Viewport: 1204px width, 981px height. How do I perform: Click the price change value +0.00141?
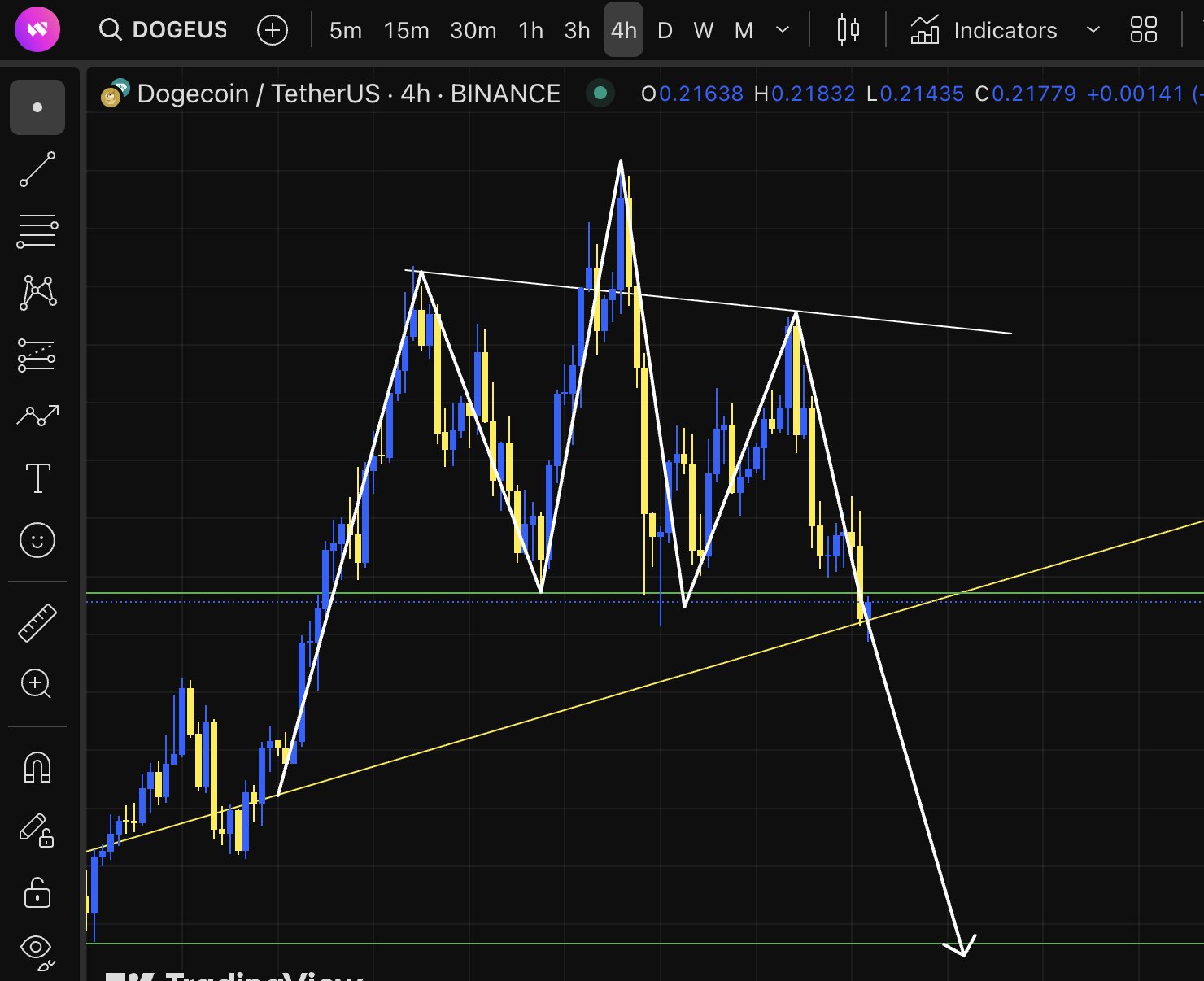click(x=1136, y=94)
